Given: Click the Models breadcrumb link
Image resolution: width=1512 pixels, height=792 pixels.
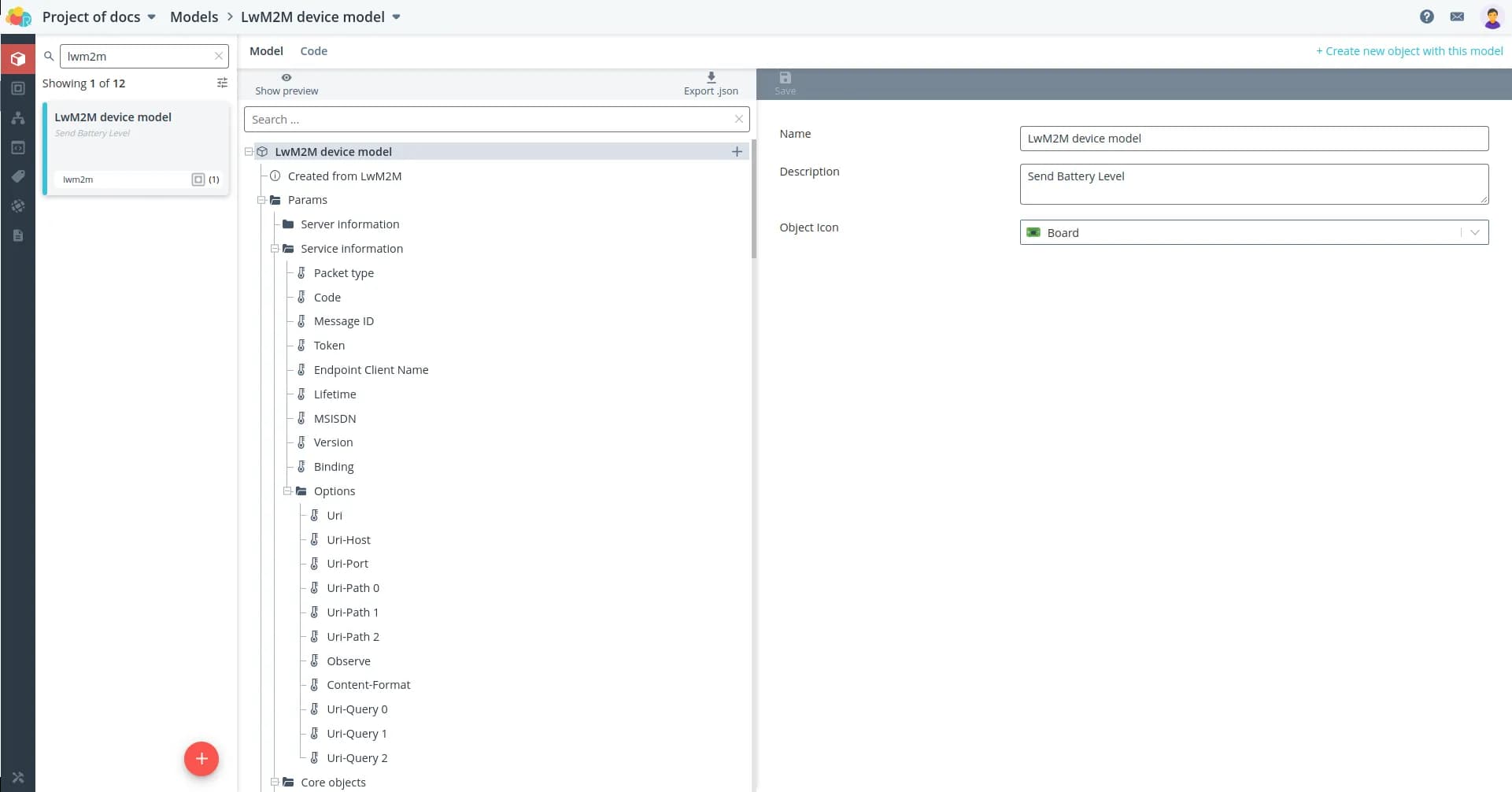Looking at the screenshot, I should tap(194, 17).
